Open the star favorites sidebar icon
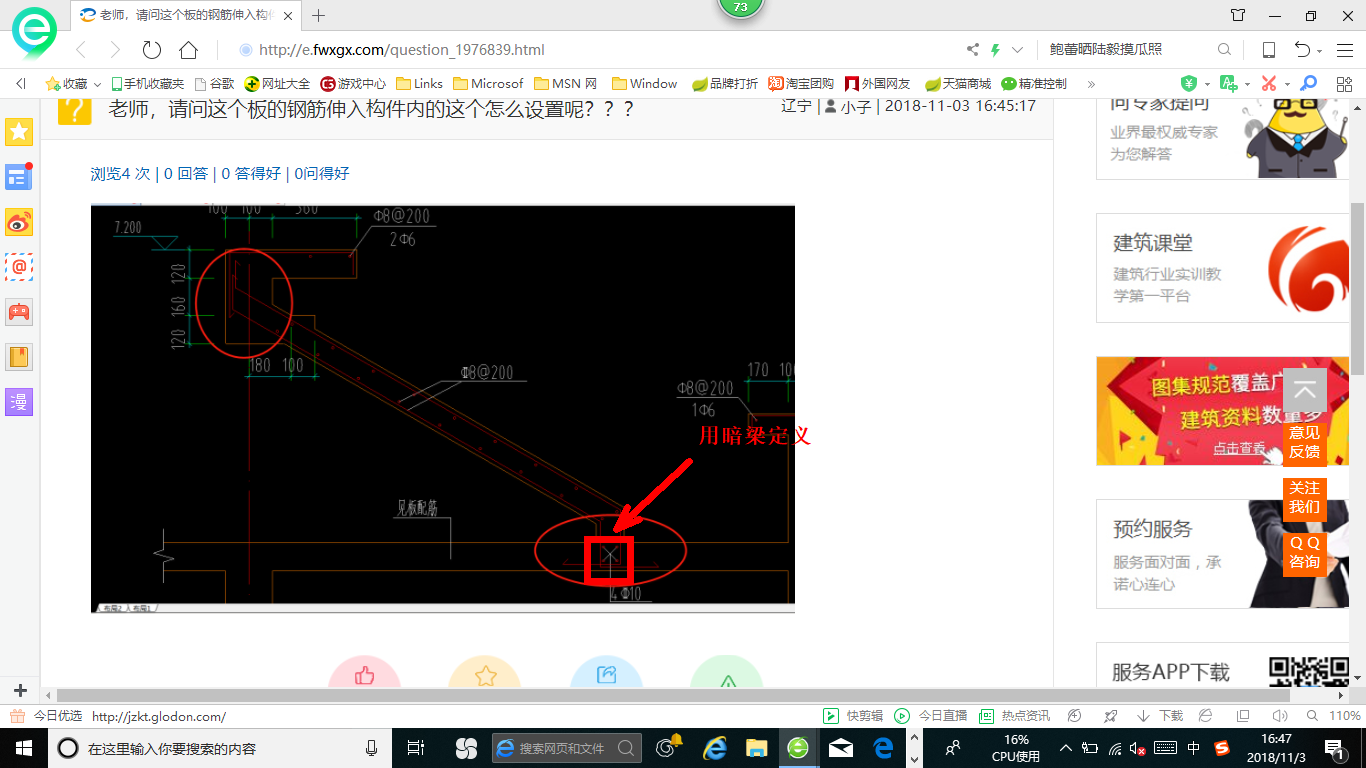 pos(19,131)
